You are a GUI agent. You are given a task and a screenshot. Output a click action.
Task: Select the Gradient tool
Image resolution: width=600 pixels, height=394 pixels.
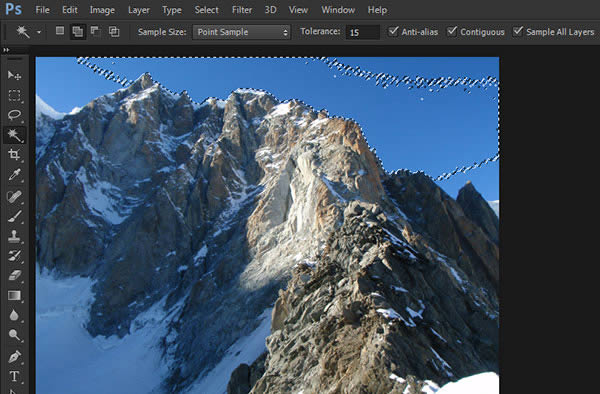click(14, 296)
